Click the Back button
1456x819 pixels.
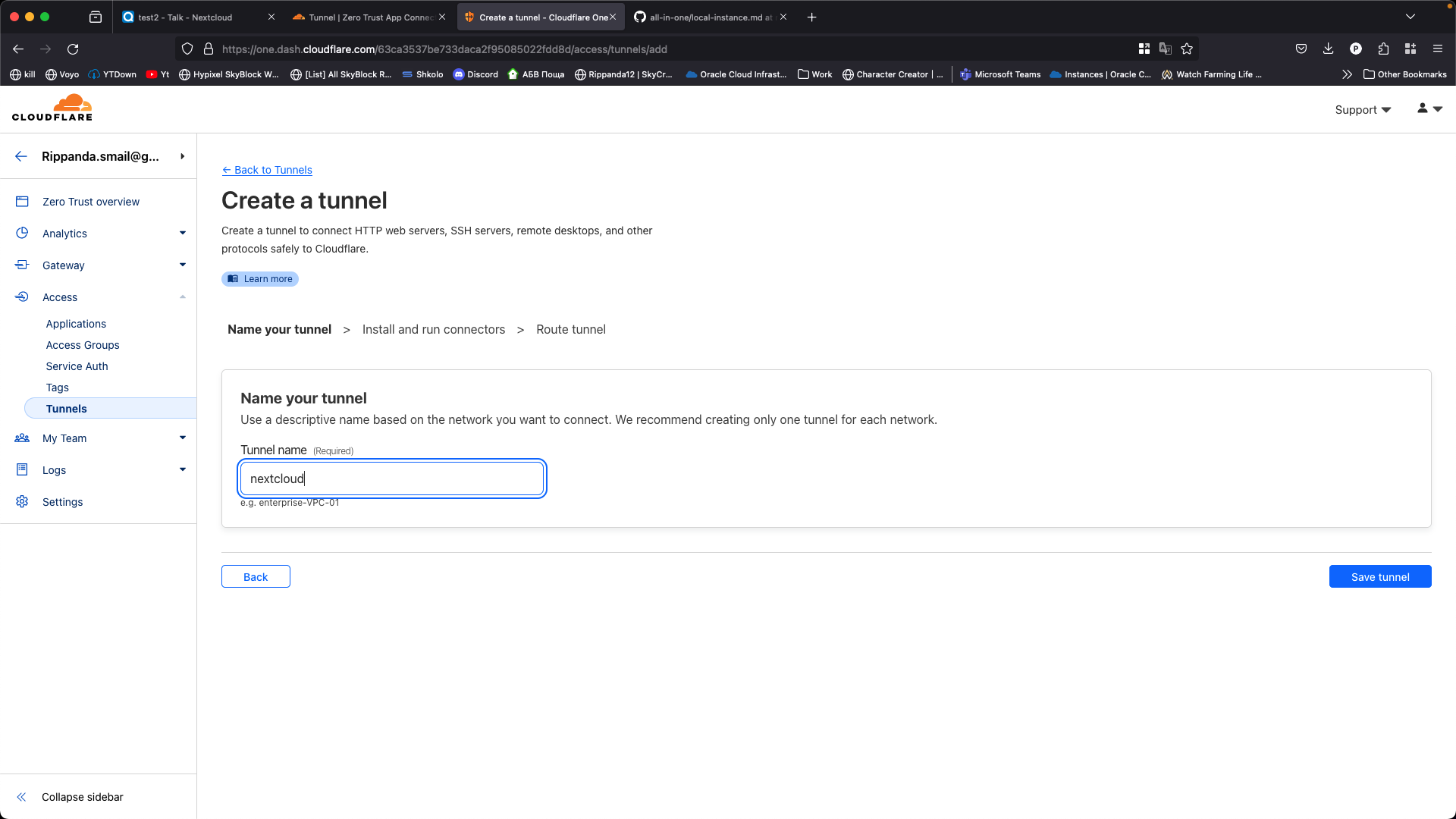pos(256,576)
